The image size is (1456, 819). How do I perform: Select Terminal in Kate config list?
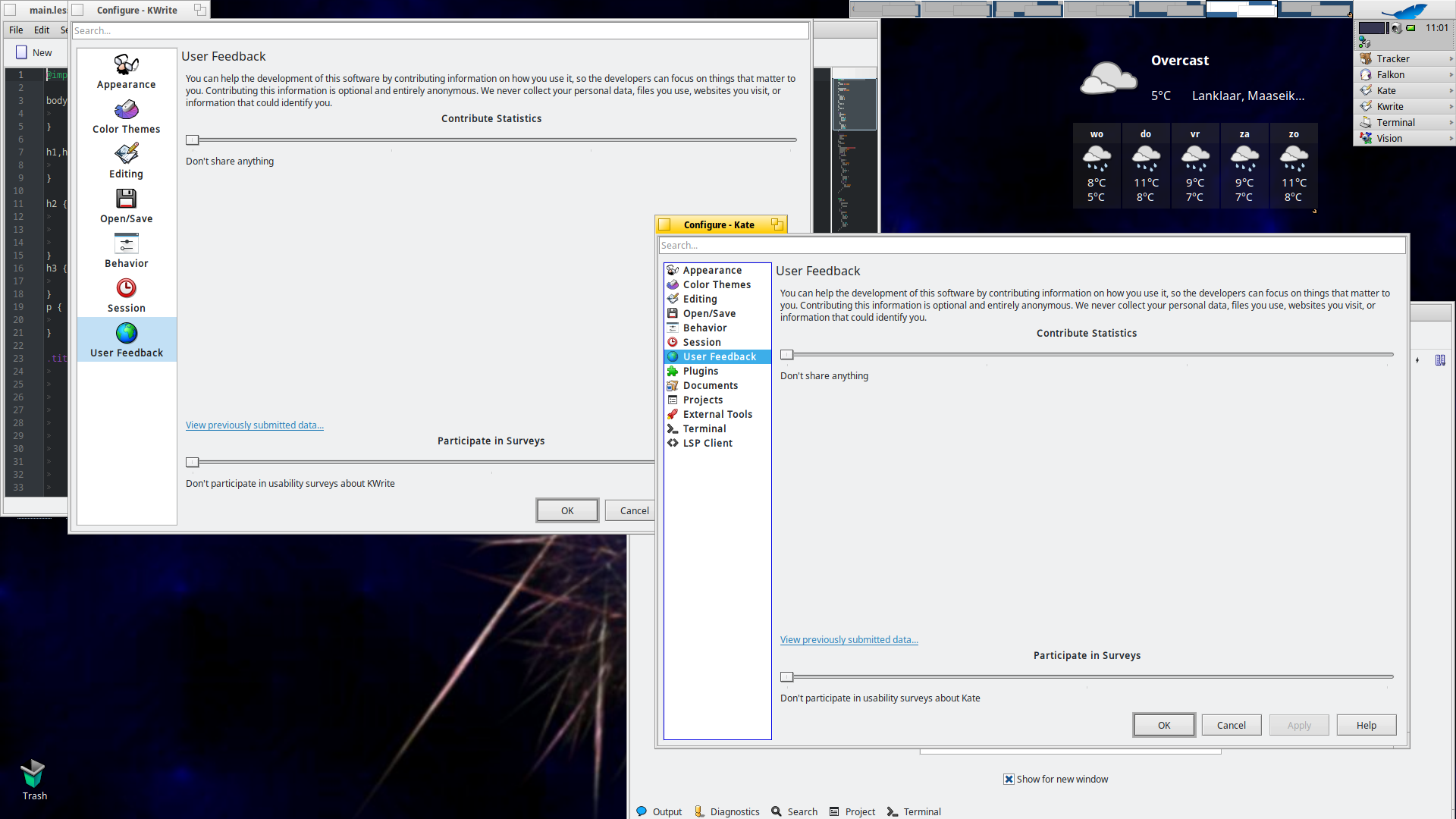[717, 428]
